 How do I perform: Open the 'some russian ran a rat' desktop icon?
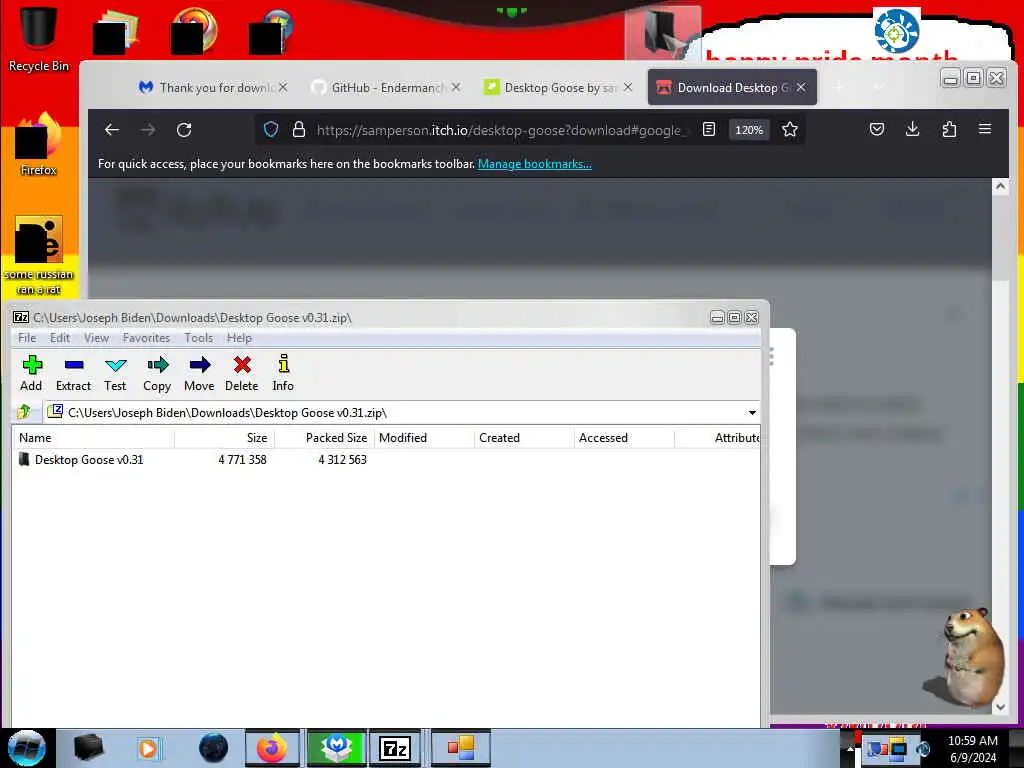(39, 256)
